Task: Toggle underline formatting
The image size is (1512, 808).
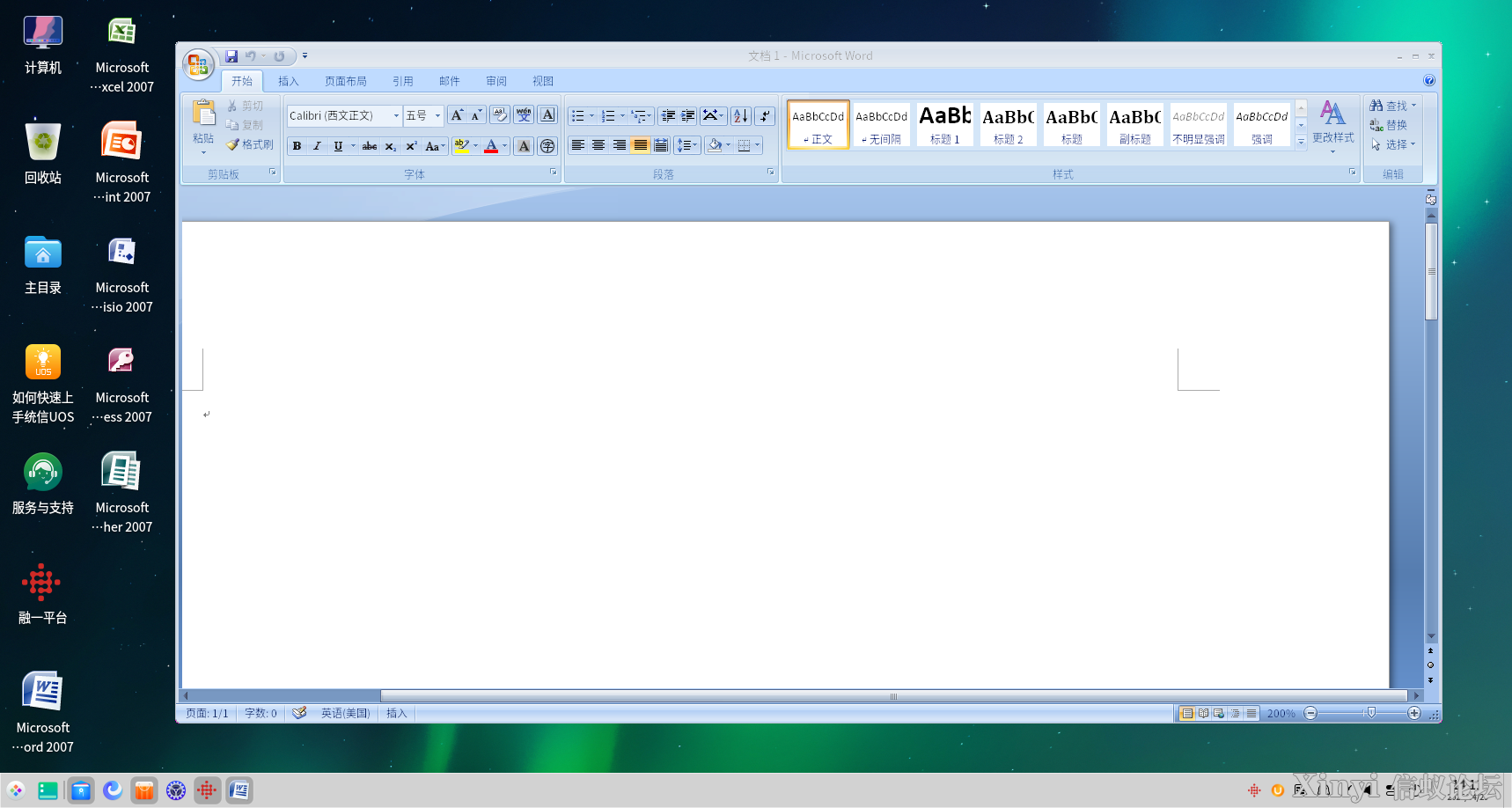Action: click(338, 146)
